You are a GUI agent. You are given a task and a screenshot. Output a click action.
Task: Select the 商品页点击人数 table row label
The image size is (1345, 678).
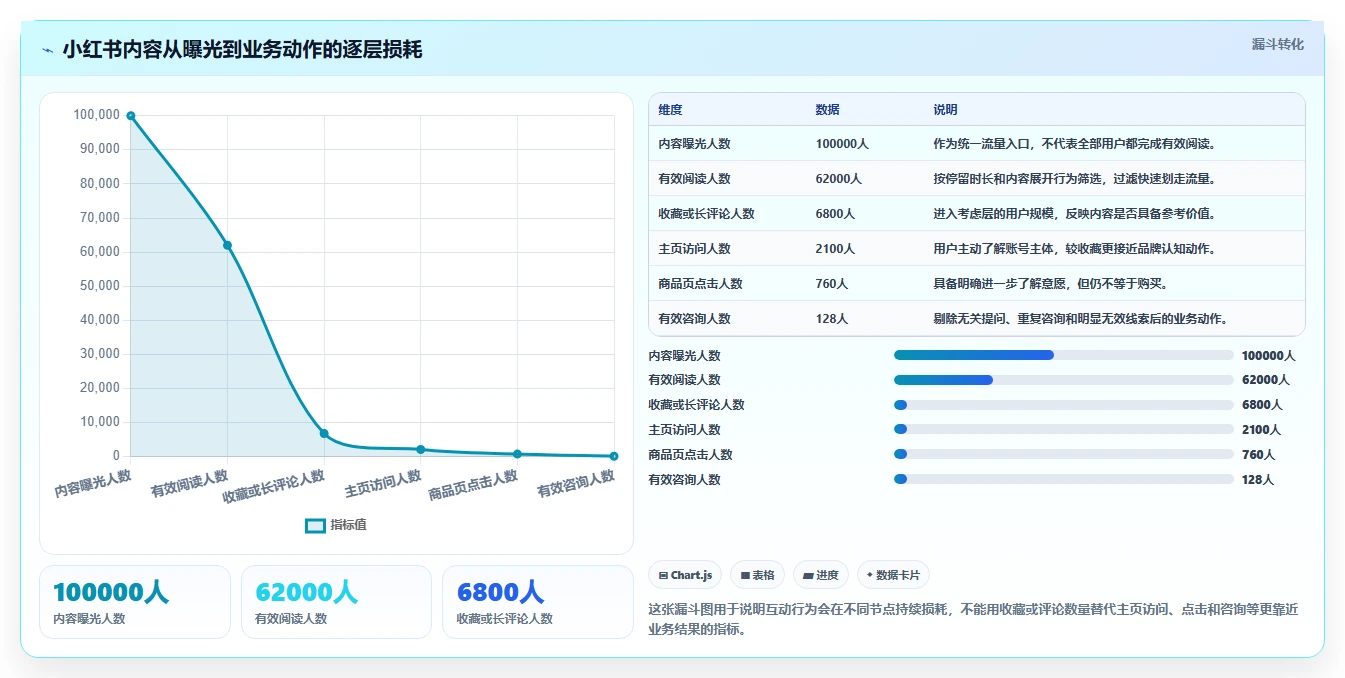coord(700,284)
